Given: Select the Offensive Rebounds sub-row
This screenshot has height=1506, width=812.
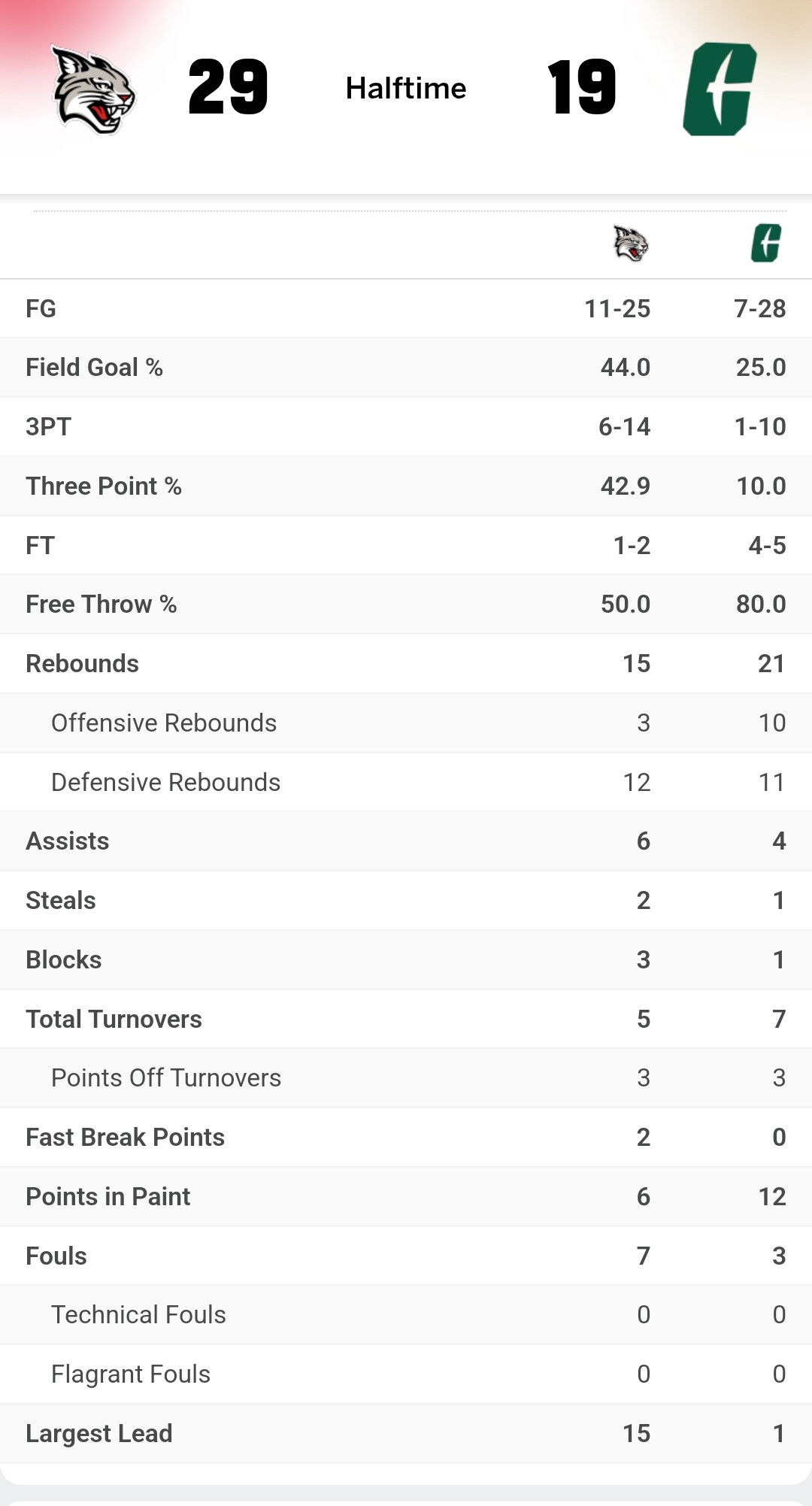Looking at the screenshot, I should click(x=164, y=723).
